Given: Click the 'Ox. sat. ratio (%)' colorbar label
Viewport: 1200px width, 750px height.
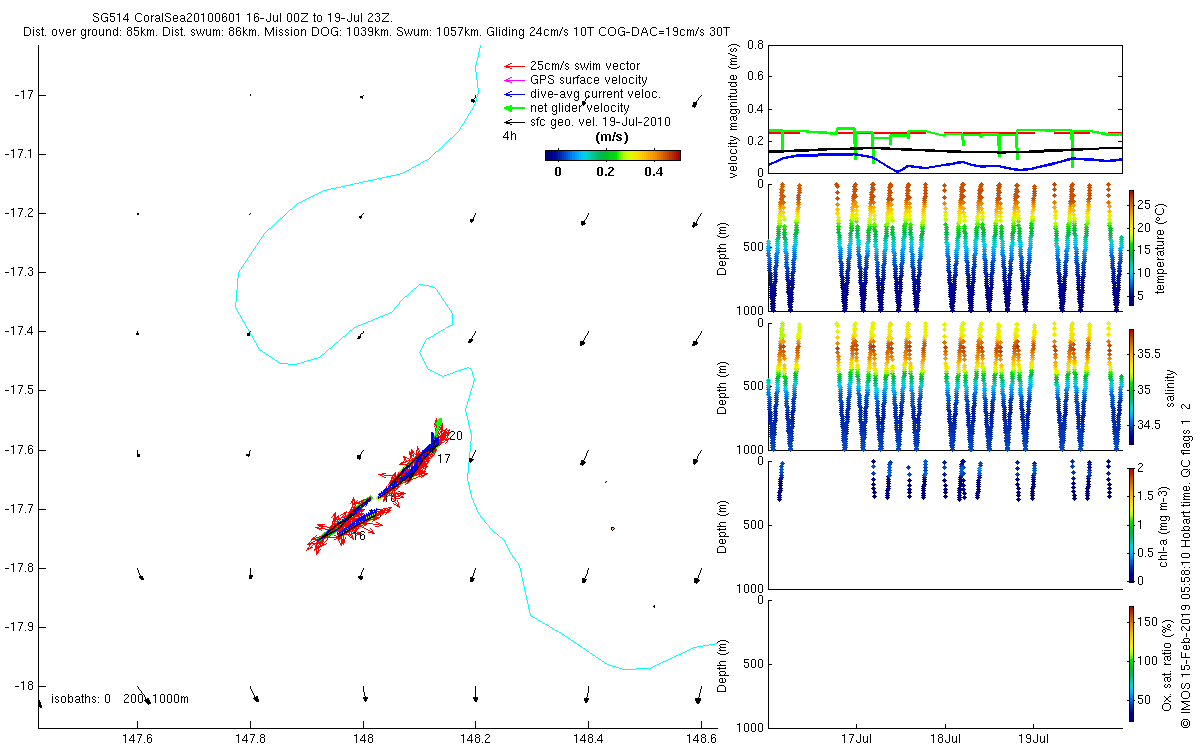Looking at the screenshot, I should 1167,663.
